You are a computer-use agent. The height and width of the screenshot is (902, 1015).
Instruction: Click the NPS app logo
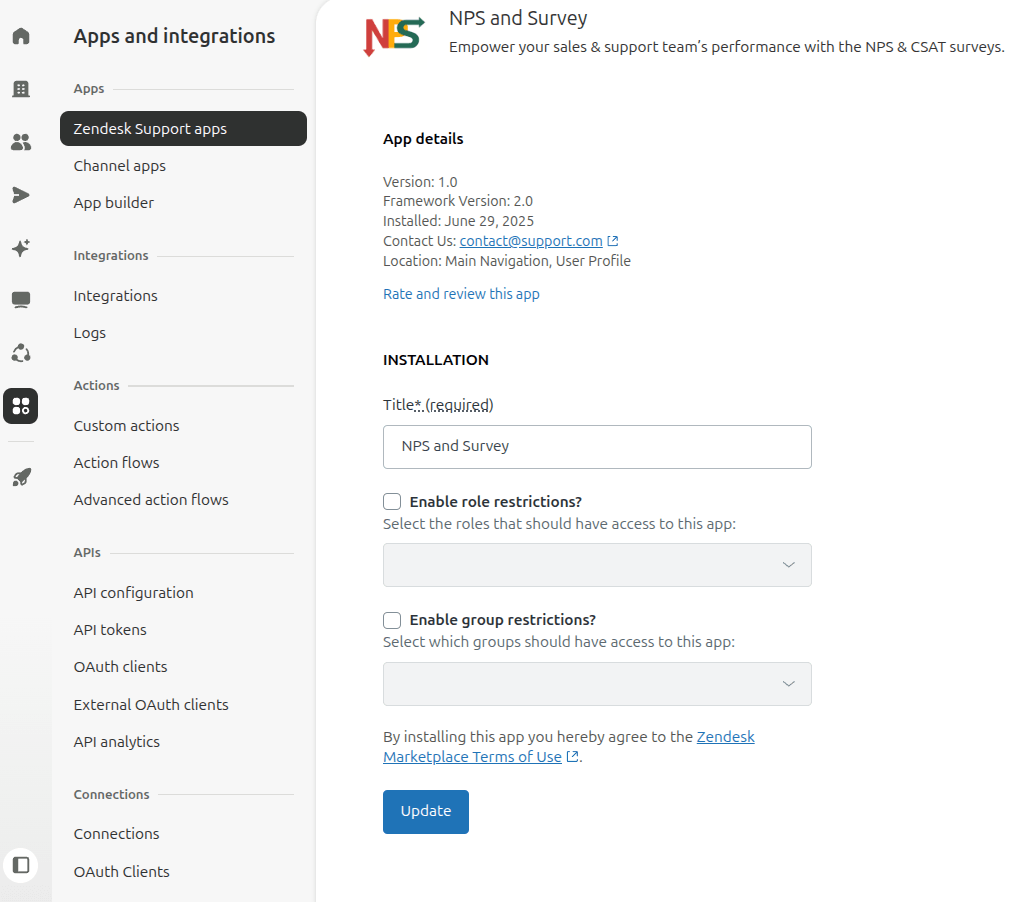tap(394, 36)
